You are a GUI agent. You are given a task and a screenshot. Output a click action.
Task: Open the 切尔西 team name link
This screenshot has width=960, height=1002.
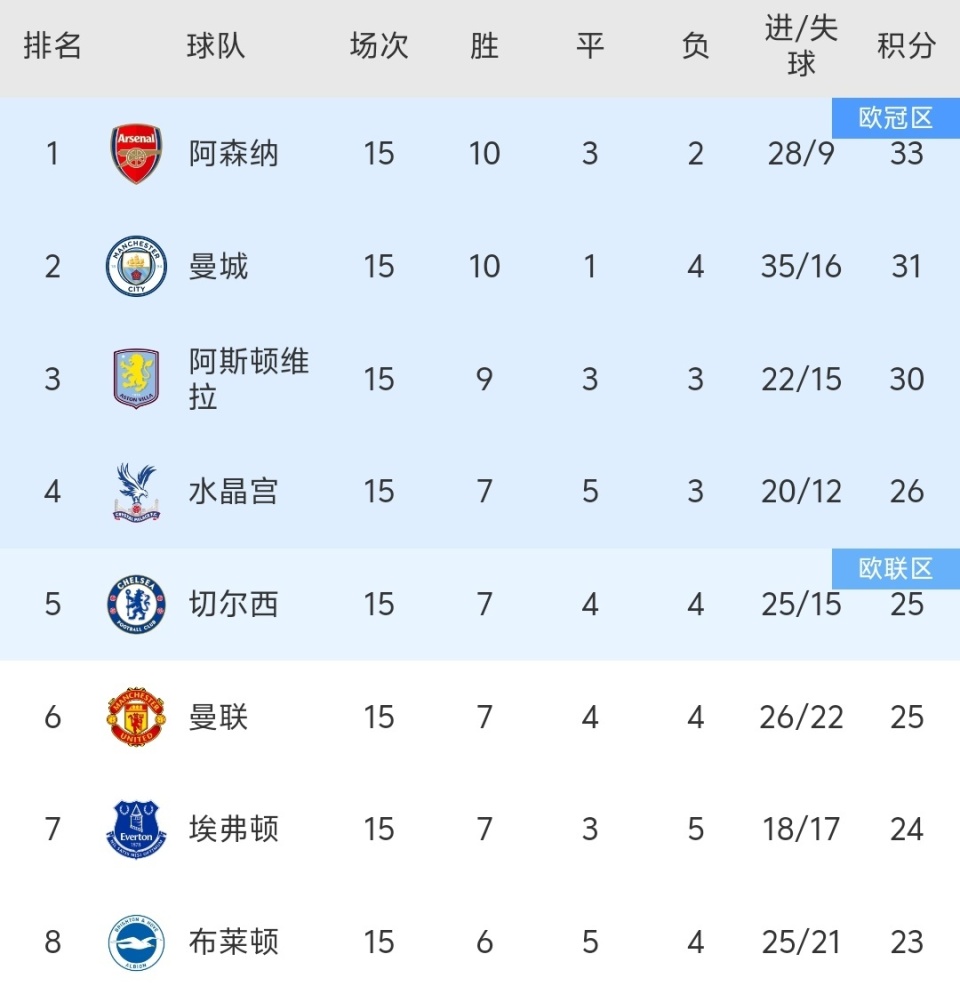click(x=233, y=605)
